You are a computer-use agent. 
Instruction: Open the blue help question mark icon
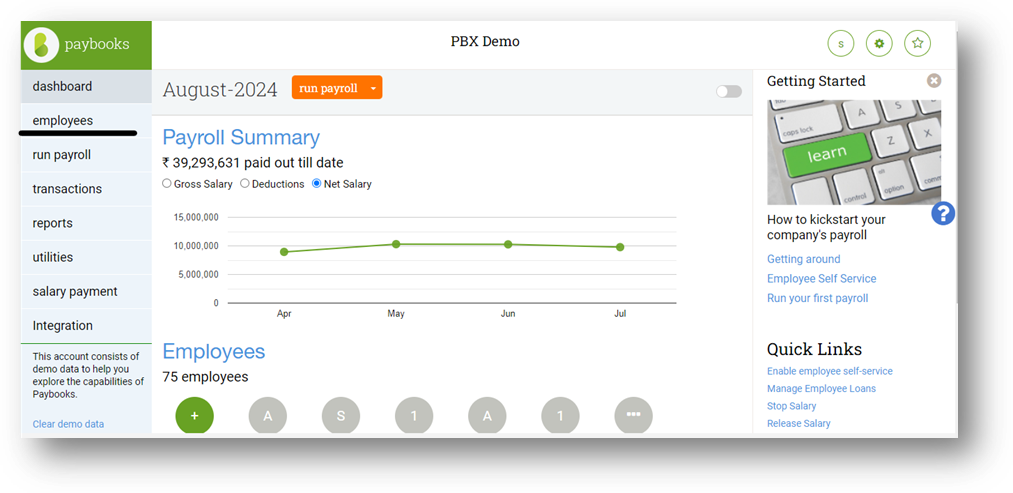coord(943,213)
